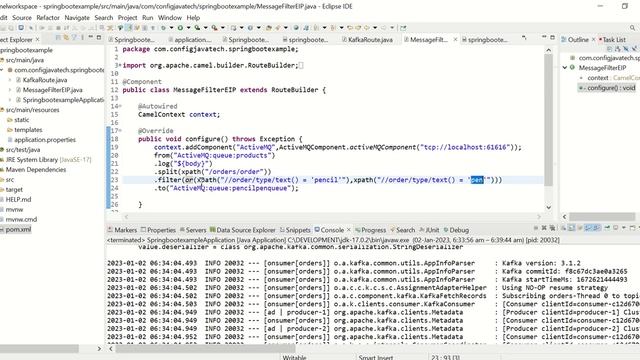Toggle Word Wrap in Console toolbar
640x360 pixels.
click(580, 228)
